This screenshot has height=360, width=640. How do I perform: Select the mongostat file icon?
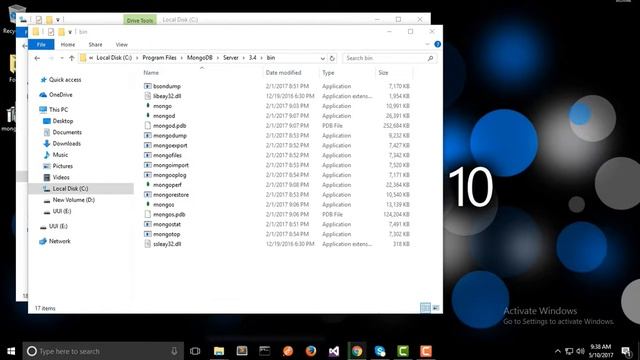pos(148,224)
